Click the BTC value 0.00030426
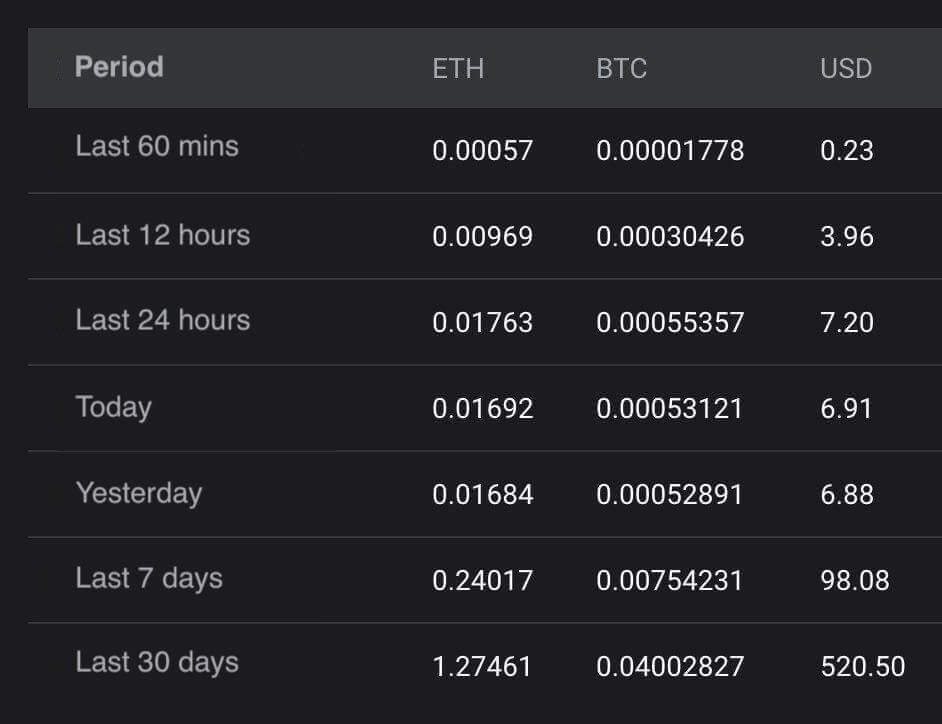Image resolution: width=942 pixels, height=724 pixels. (x=670, y=236)
